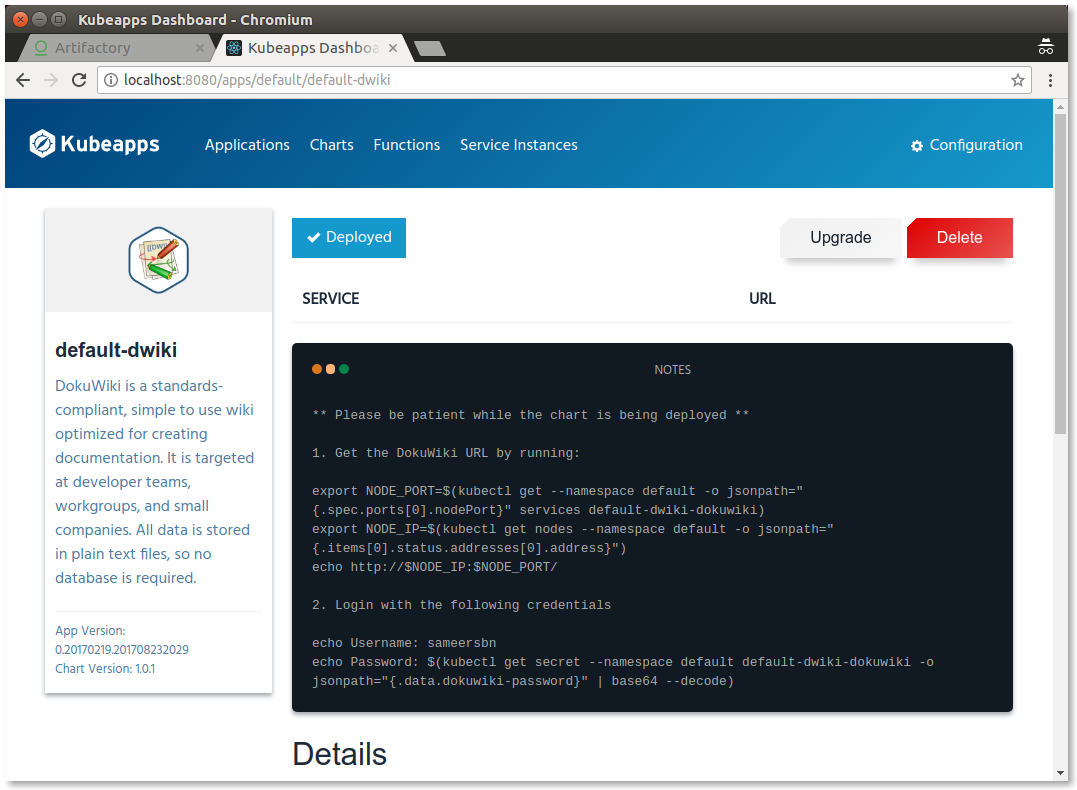
Task: Click the browser back arrow
Action: 23,80
